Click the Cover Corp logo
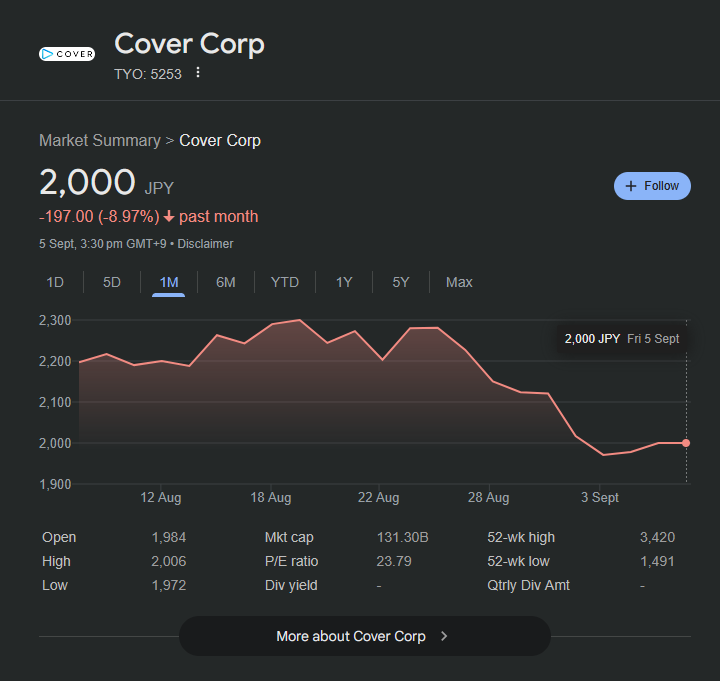The image size is (720, 681). click(67, 54)
